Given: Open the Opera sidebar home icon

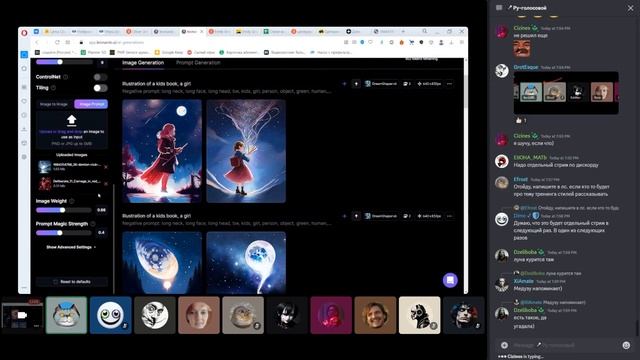Looking at the screenshot, I should coord(24,54).
